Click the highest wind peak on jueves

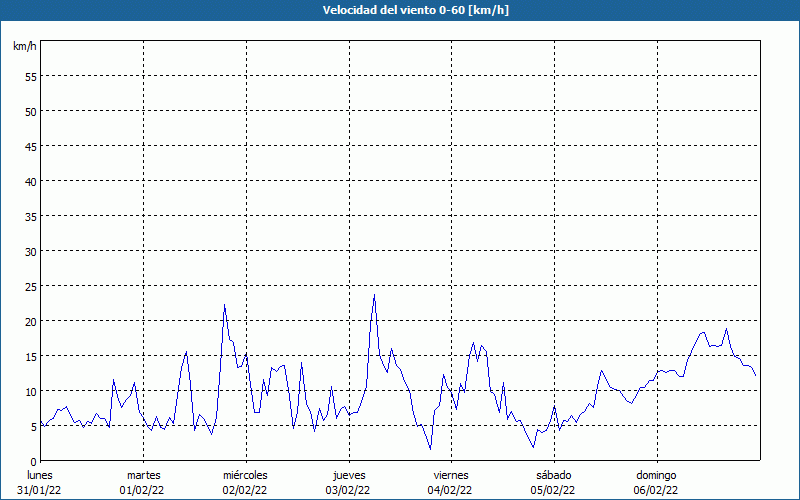374,295
